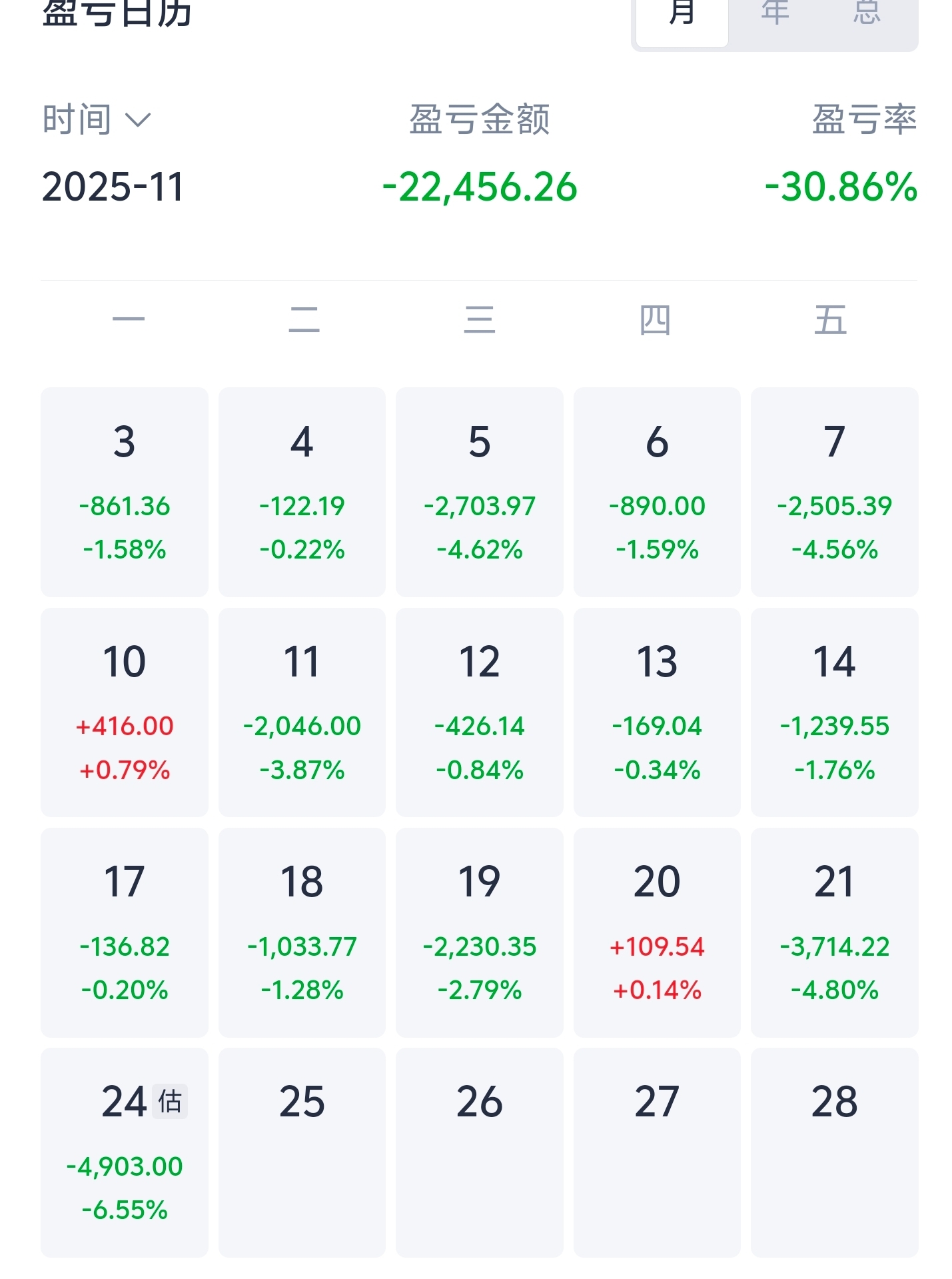Open day 3 with -861.36 loss
This screenshot has width=952, height=1279.
tap(125, 492)
